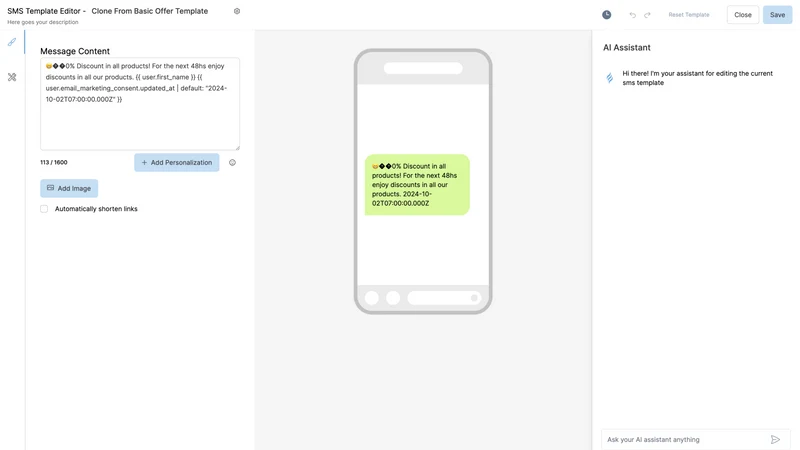Click the green SMS preview bubble
This screenshot has height=450, width=800.
(417, 185)
